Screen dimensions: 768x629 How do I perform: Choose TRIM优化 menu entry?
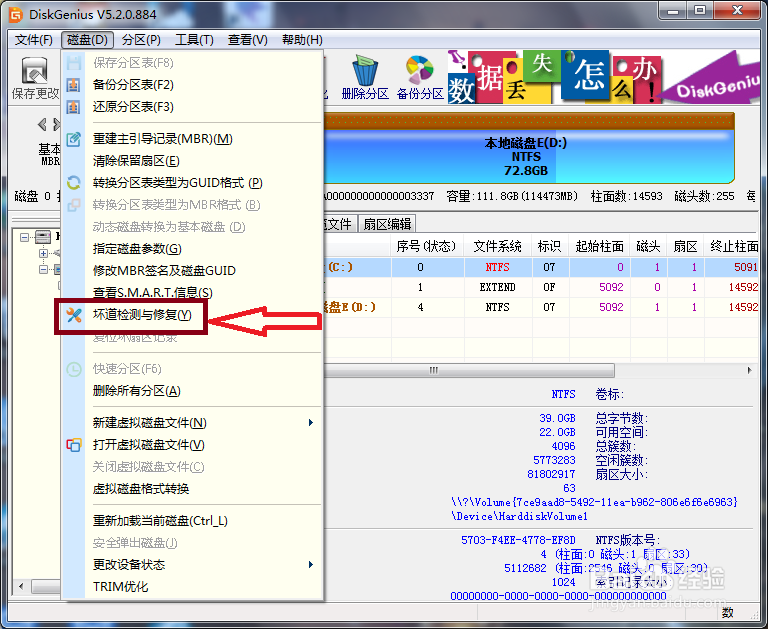[120, 587]
